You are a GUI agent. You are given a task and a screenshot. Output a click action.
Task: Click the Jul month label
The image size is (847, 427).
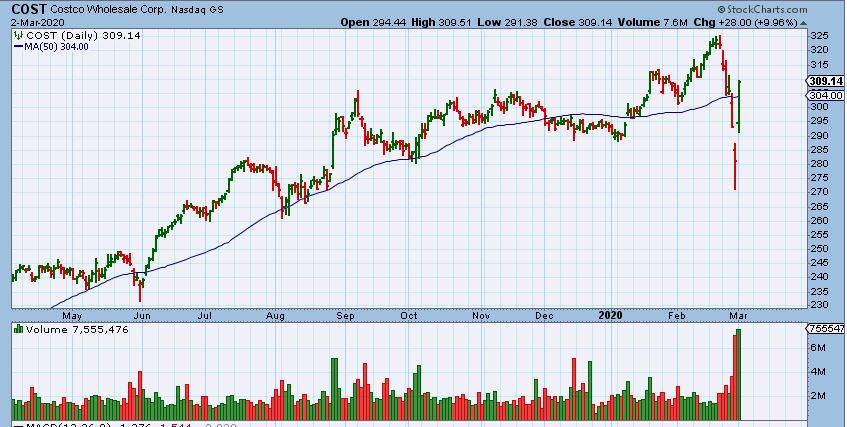coord(205,315)
